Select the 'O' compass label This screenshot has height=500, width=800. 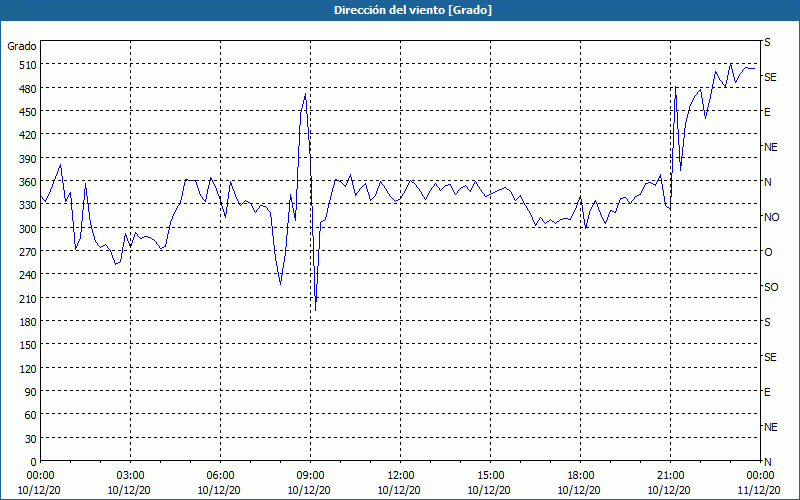point(768,252)
